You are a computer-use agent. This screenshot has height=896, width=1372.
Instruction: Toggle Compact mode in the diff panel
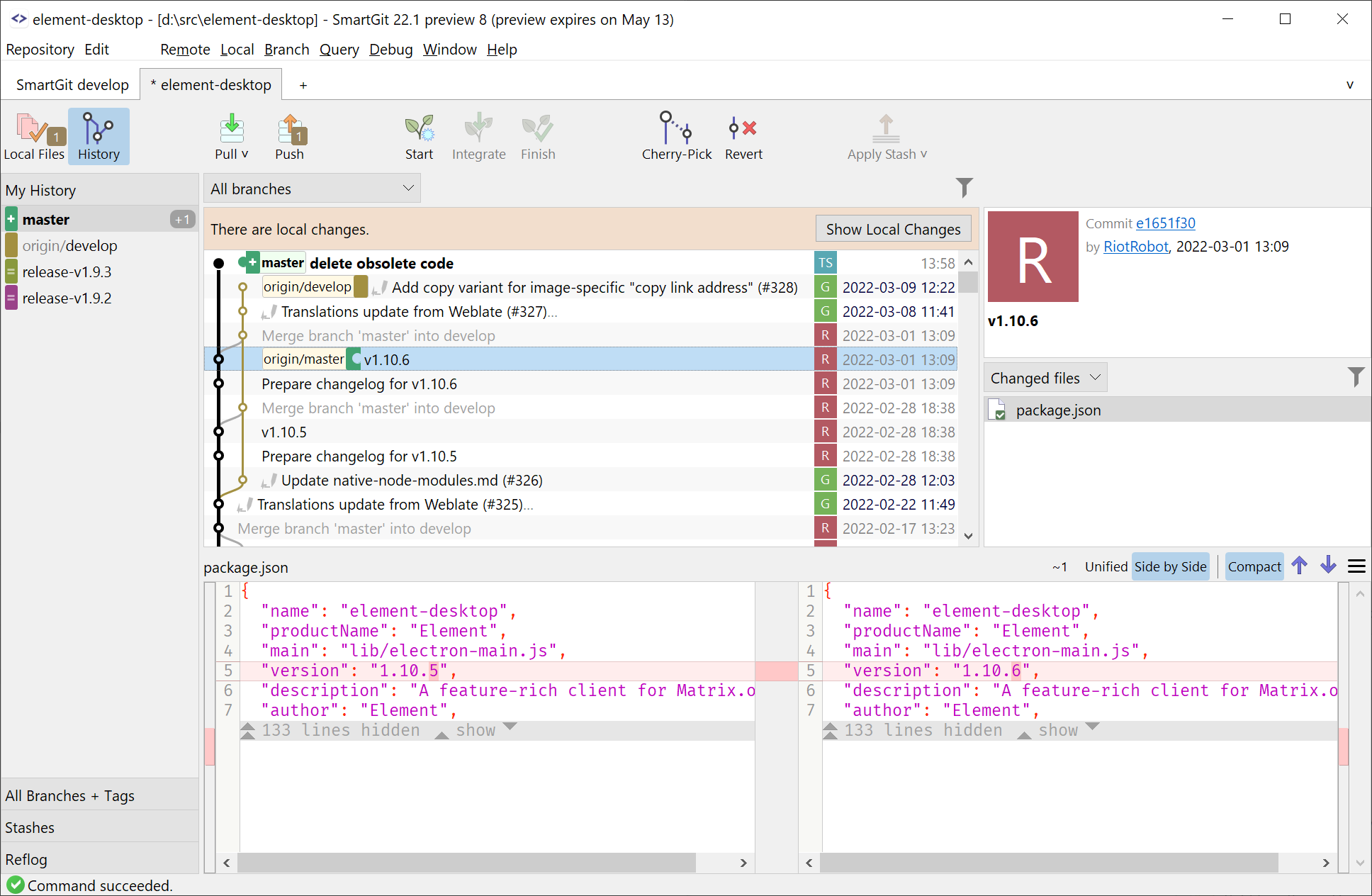click(1254, 566)
